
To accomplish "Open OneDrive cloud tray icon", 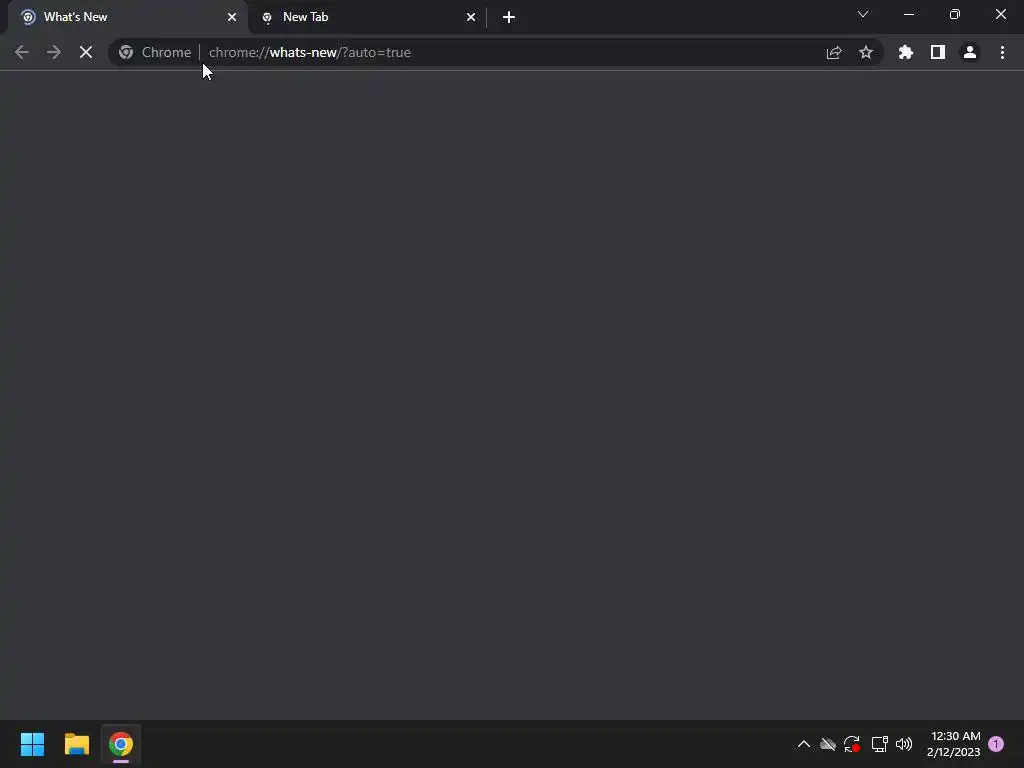I will tap(828, 744).
